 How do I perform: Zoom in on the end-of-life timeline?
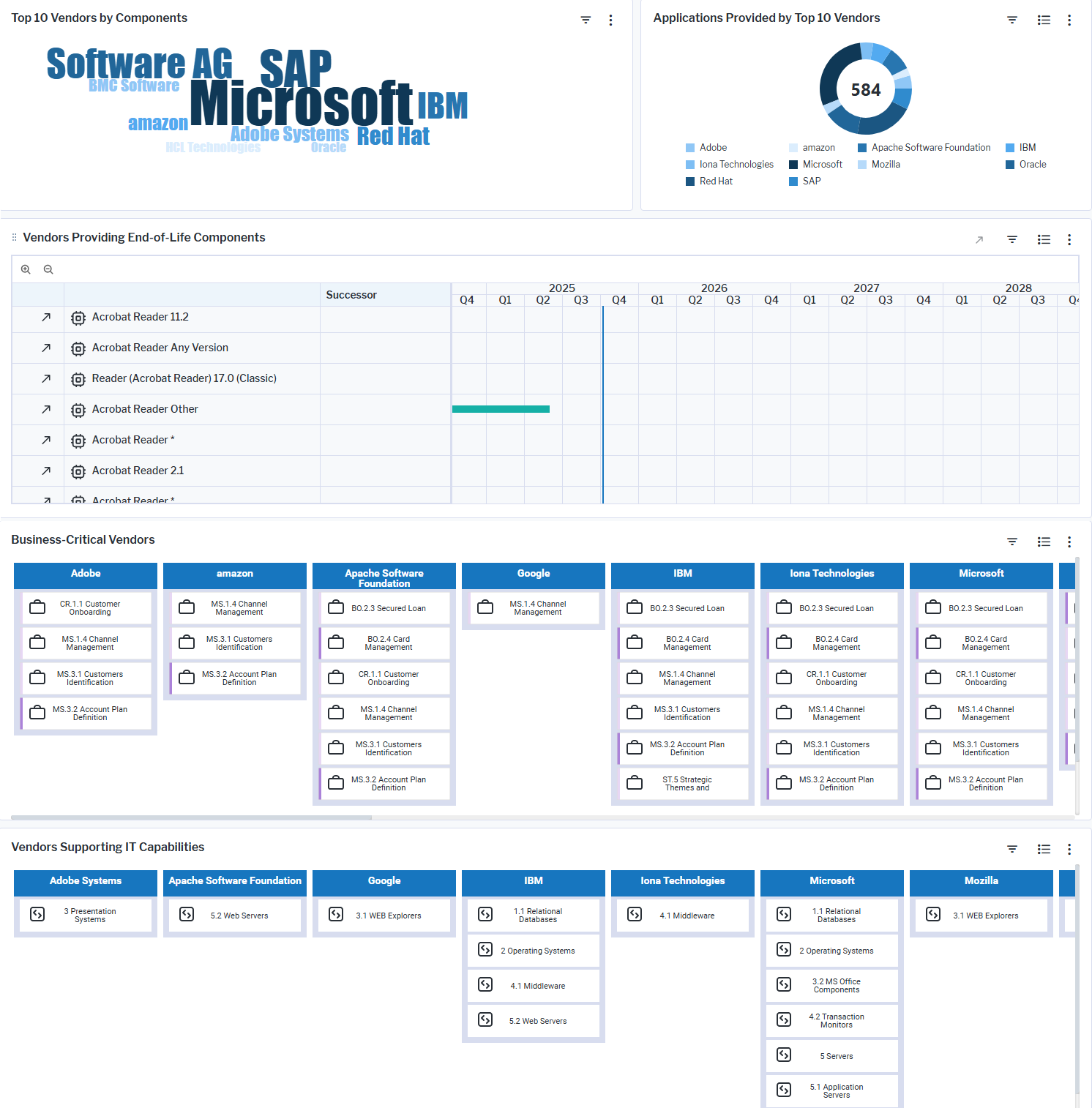point(26,269)
